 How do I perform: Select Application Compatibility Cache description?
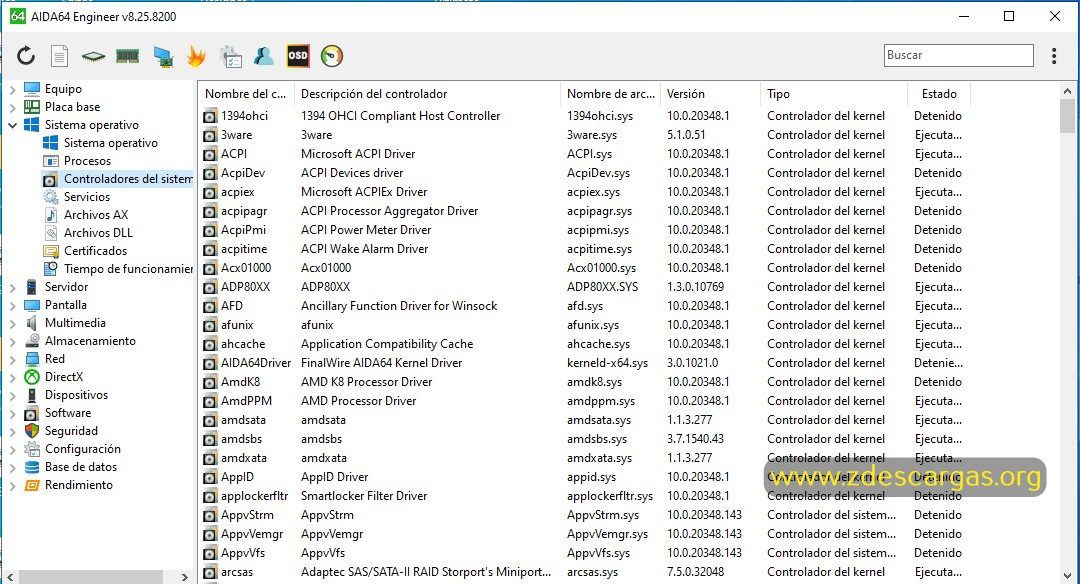pos(386,344)
